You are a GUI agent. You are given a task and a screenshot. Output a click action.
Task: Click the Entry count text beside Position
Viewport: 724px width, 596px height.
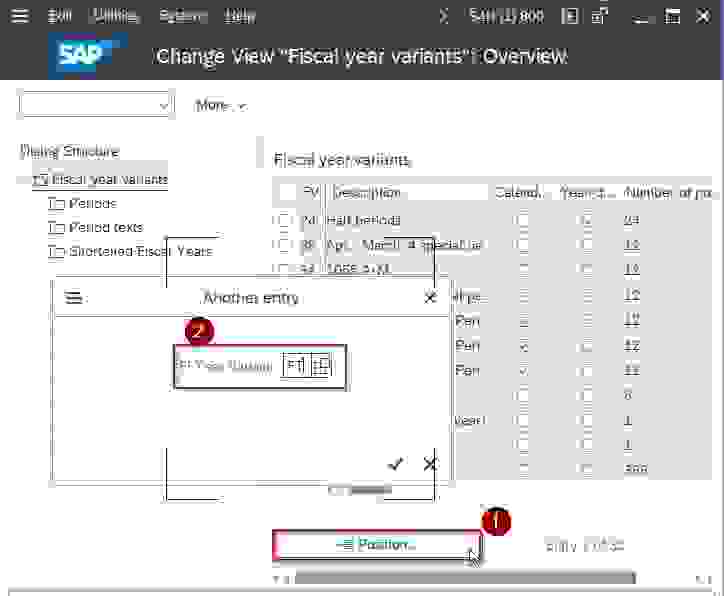pyautogui.click(x=584, y=546)
